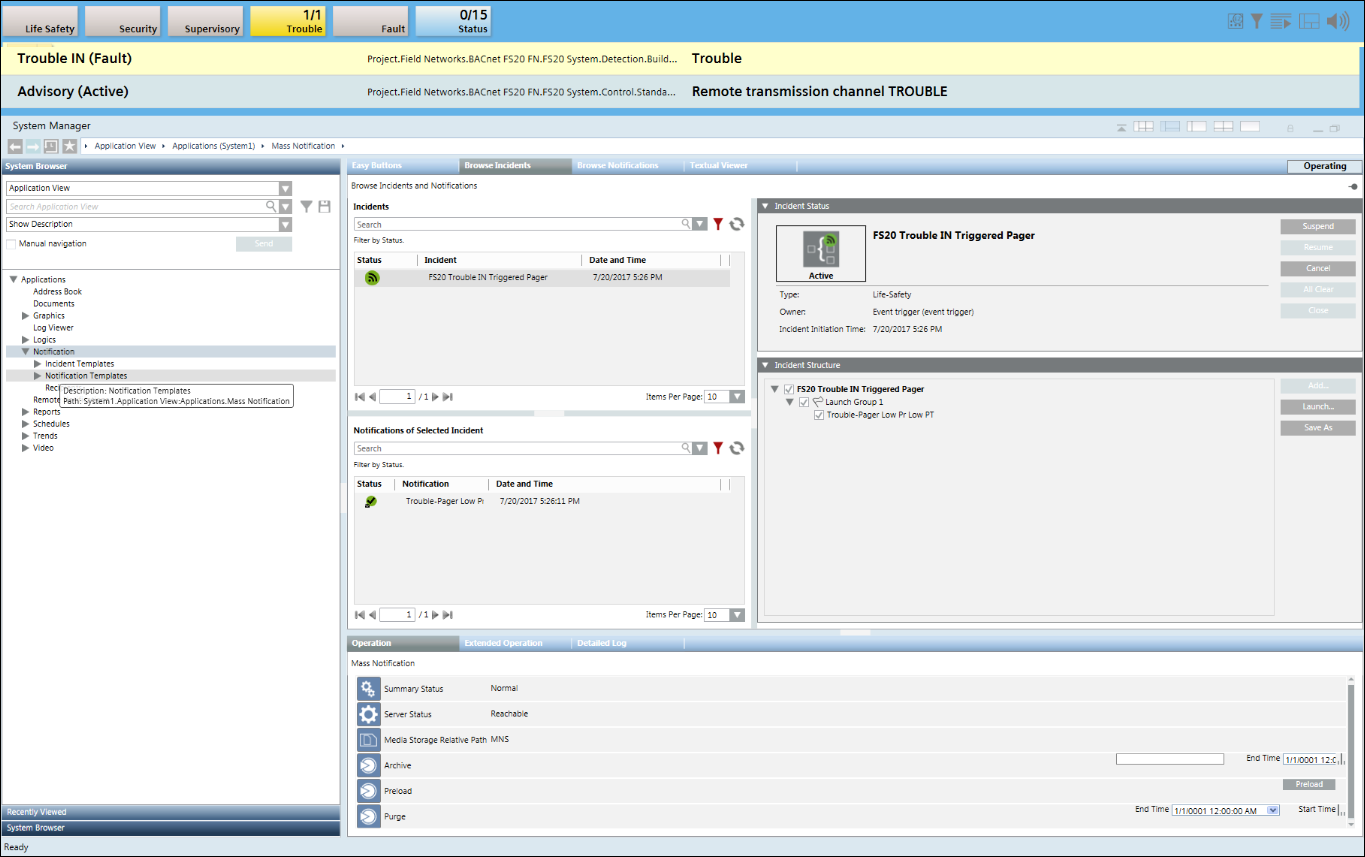This screenshot has height=857, width=1365.
Task: Refresh Notifications of Selected Incident list
Action: (x=737, y=449)
